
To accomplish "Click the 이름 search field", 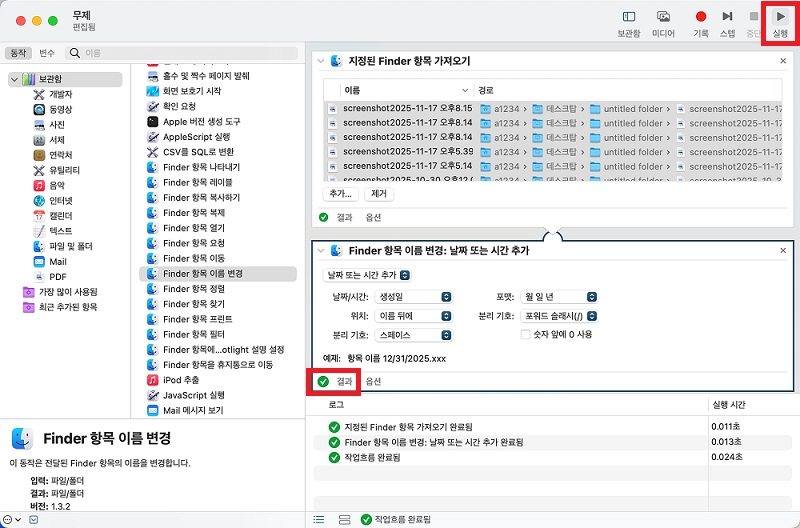I will pyautogui.click(x=181, y=53).
